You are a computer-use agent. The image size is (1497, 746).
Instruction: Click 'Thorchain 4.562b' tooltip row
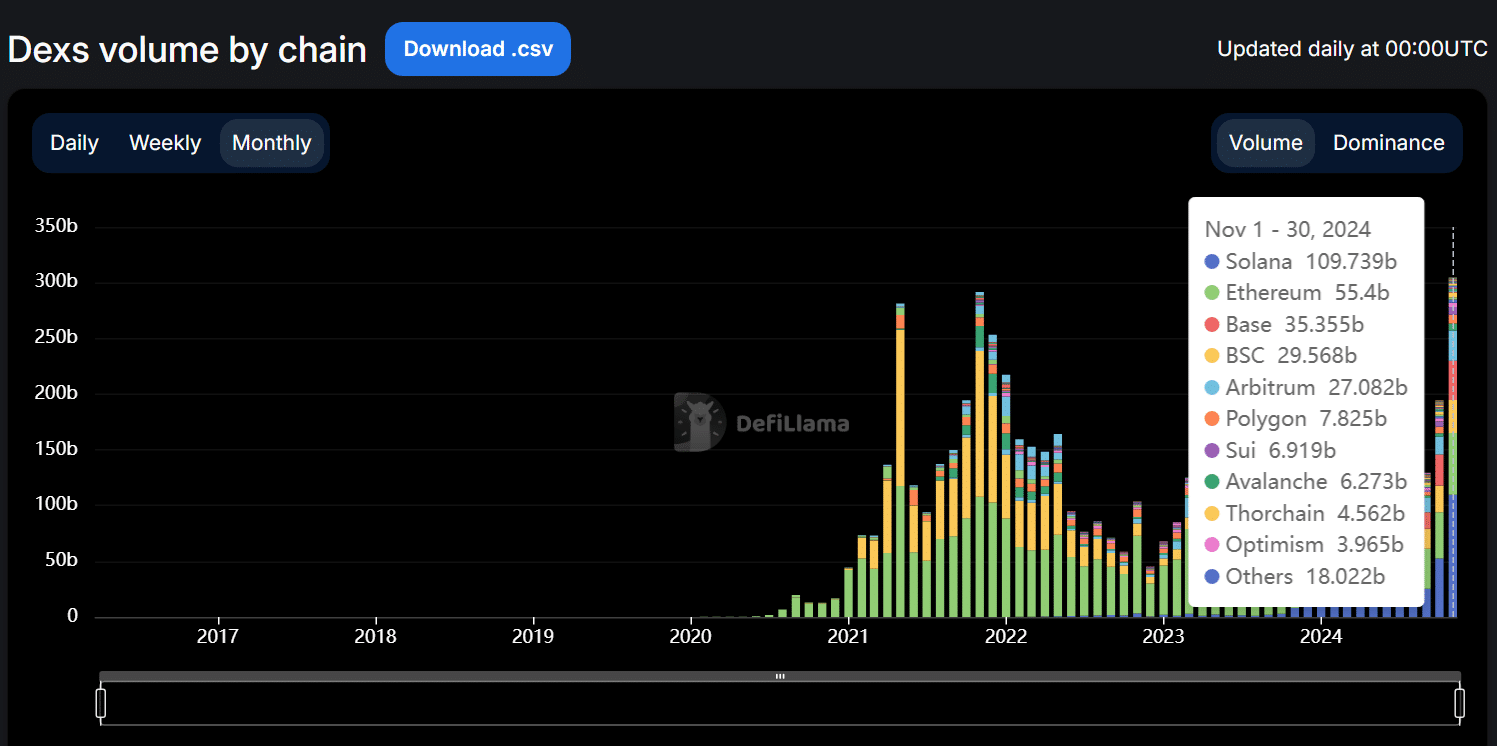(x=1305, y=514)
